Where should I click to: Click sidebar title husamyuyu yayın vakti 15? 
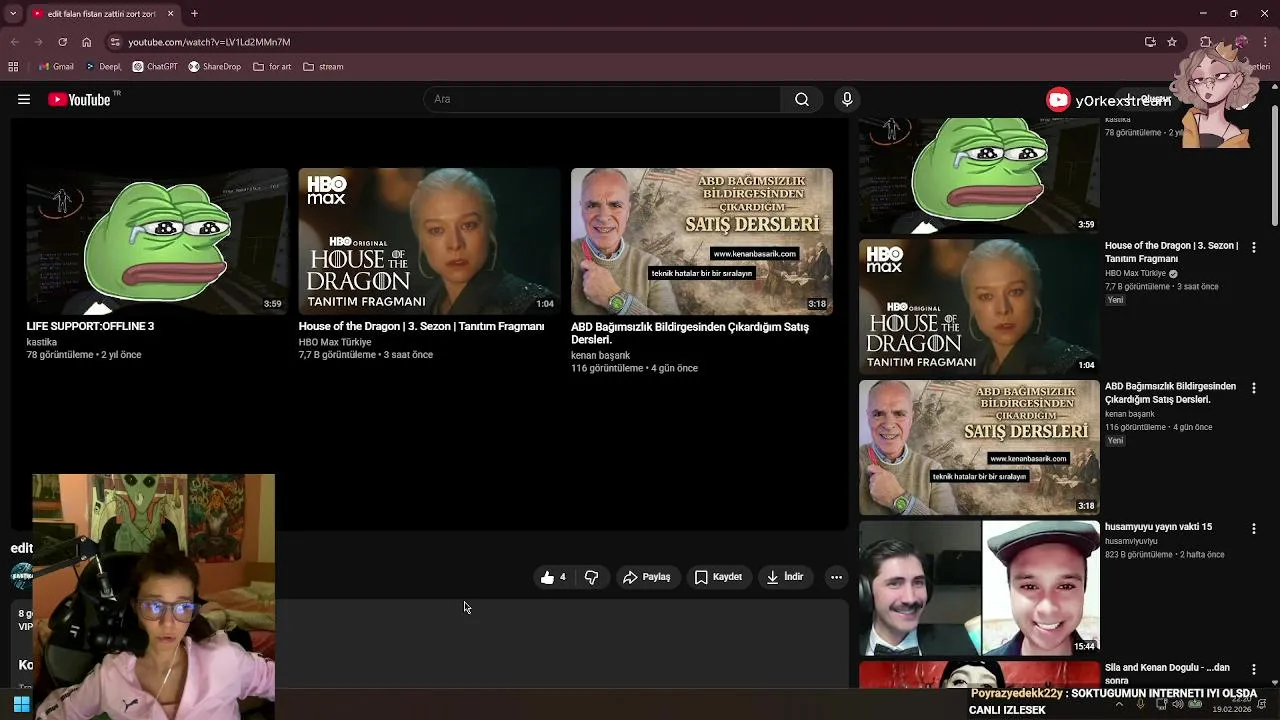pyautogui.click(x=1158, y=527)
